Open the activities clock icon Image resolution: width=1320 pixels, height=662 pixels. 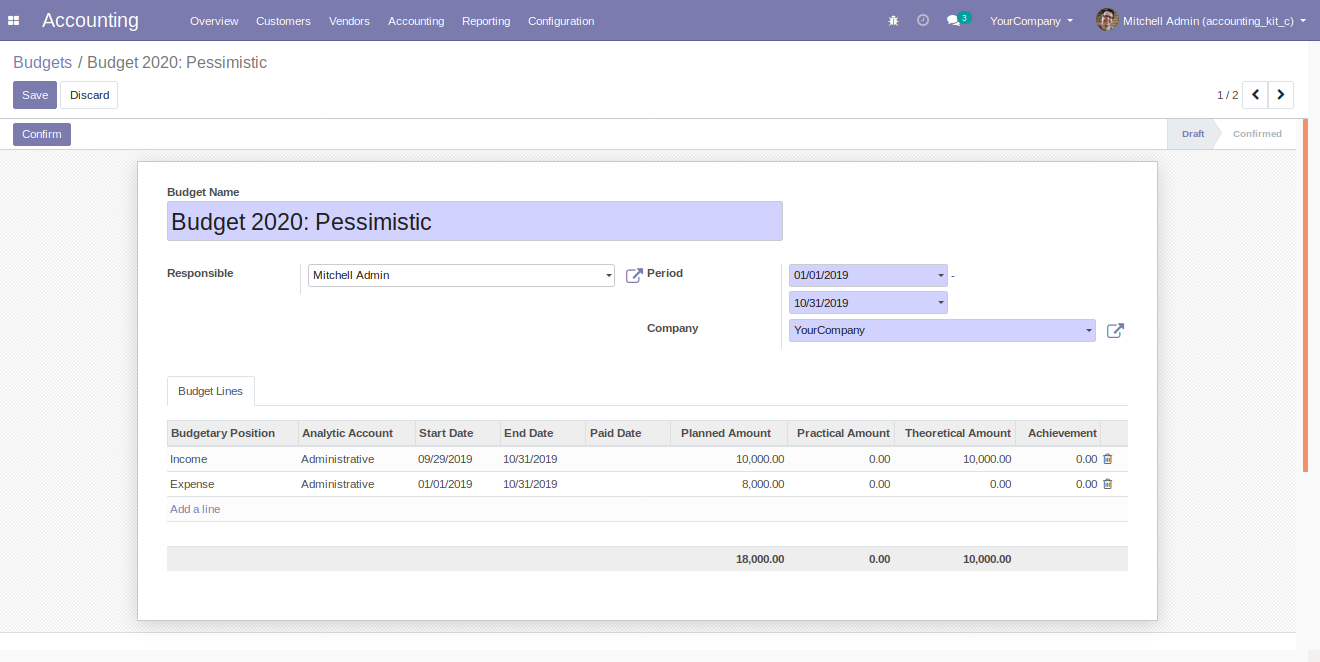pyautogui.click(x=923, y=21)
